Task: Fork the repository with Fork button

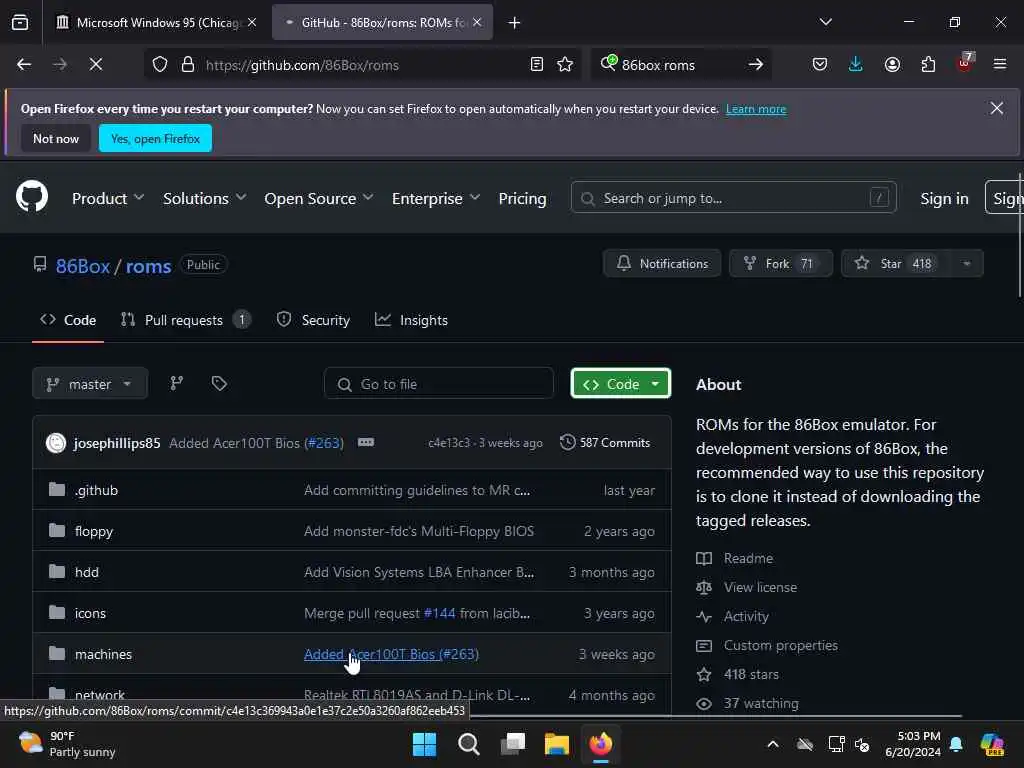Action: (780, 264)
